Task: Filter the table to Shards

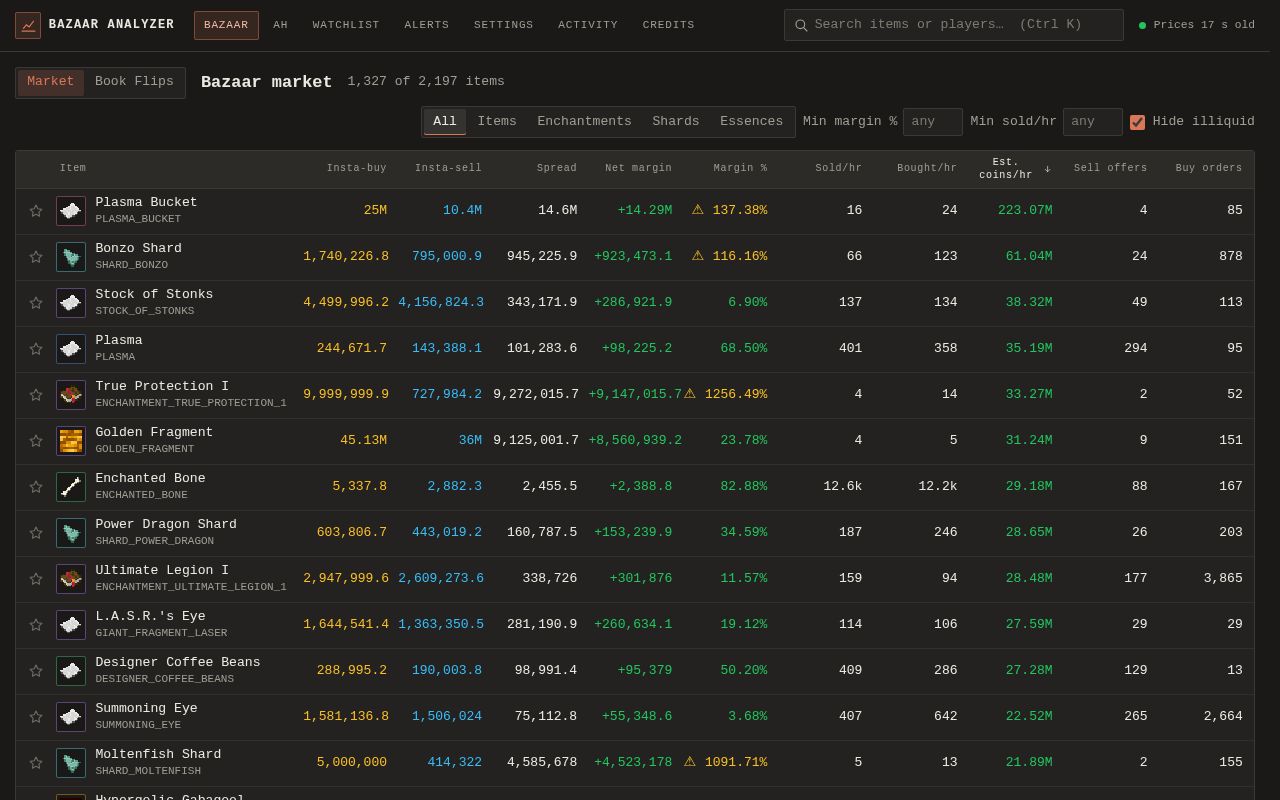Action: coord(676,122)
